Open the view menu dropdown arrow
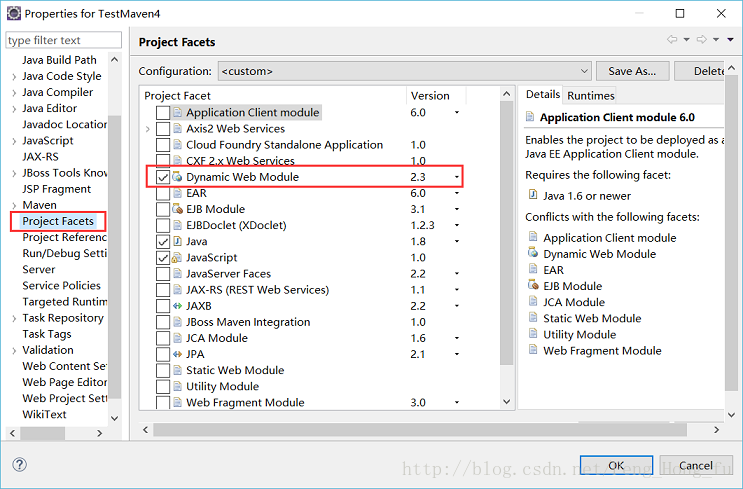This screenshot has height=489, width=743. tap(731, 39)
